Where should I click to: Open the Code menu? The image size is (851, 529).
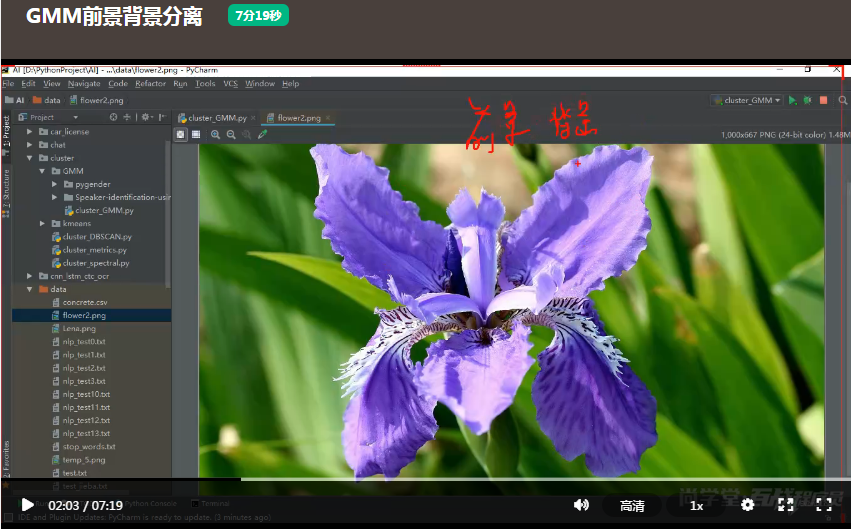coord(118,84)
